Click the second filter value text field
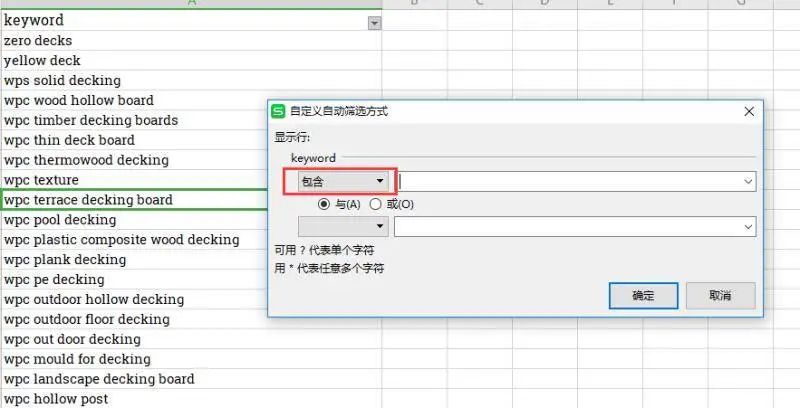 tap(570, 227)
